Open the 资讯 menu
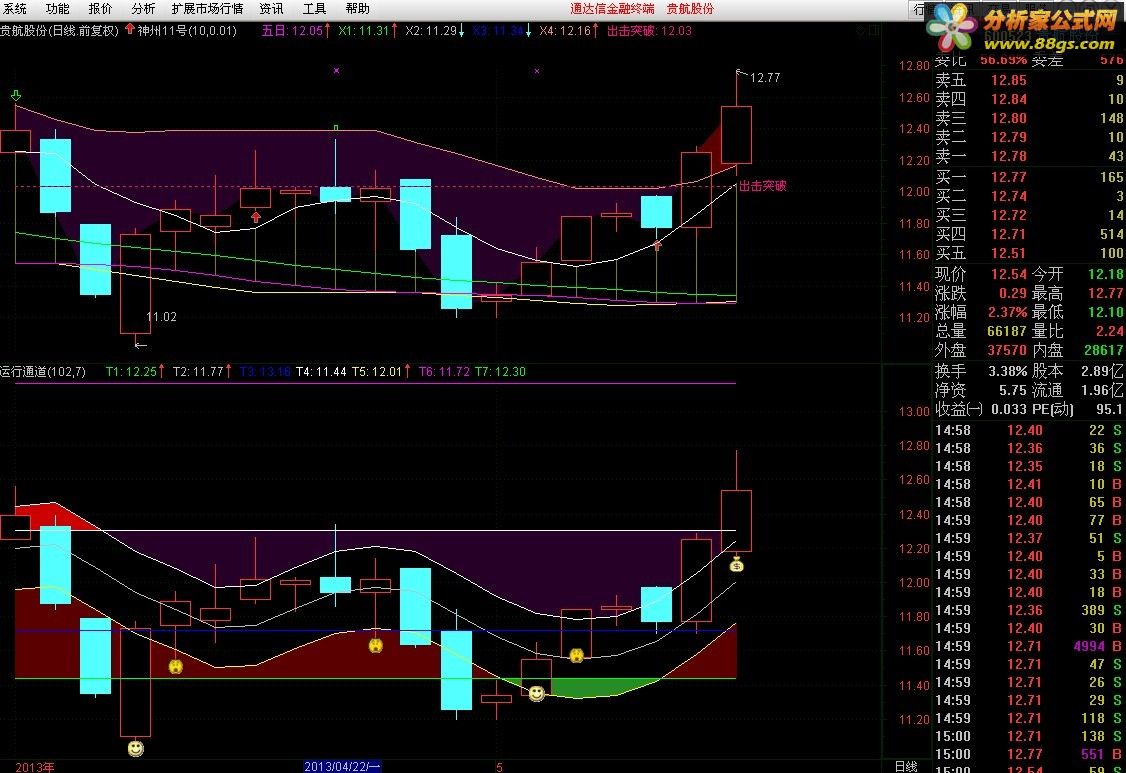 (271, 9)
